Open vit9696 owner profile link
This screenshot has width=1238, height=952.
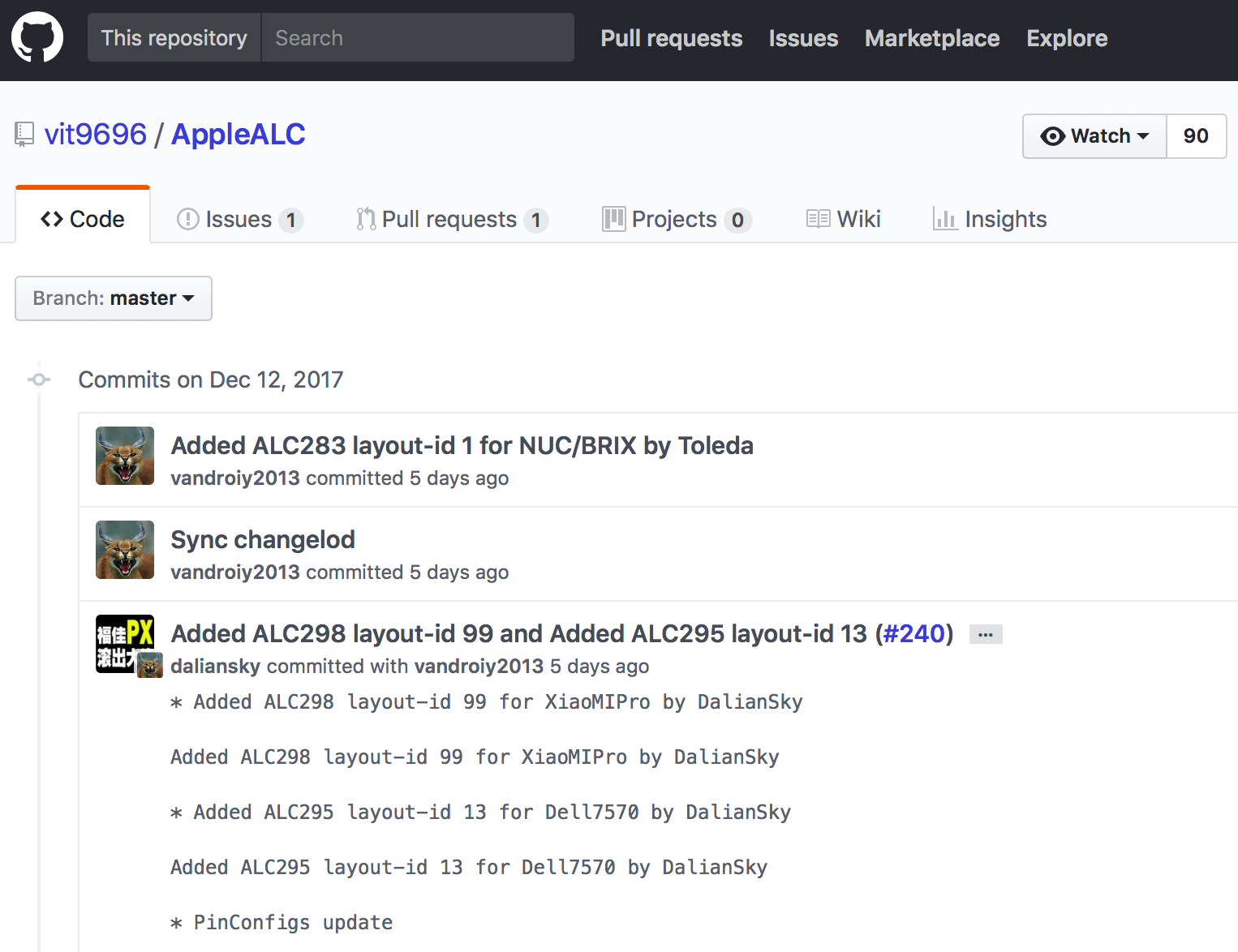click(96, 135)
